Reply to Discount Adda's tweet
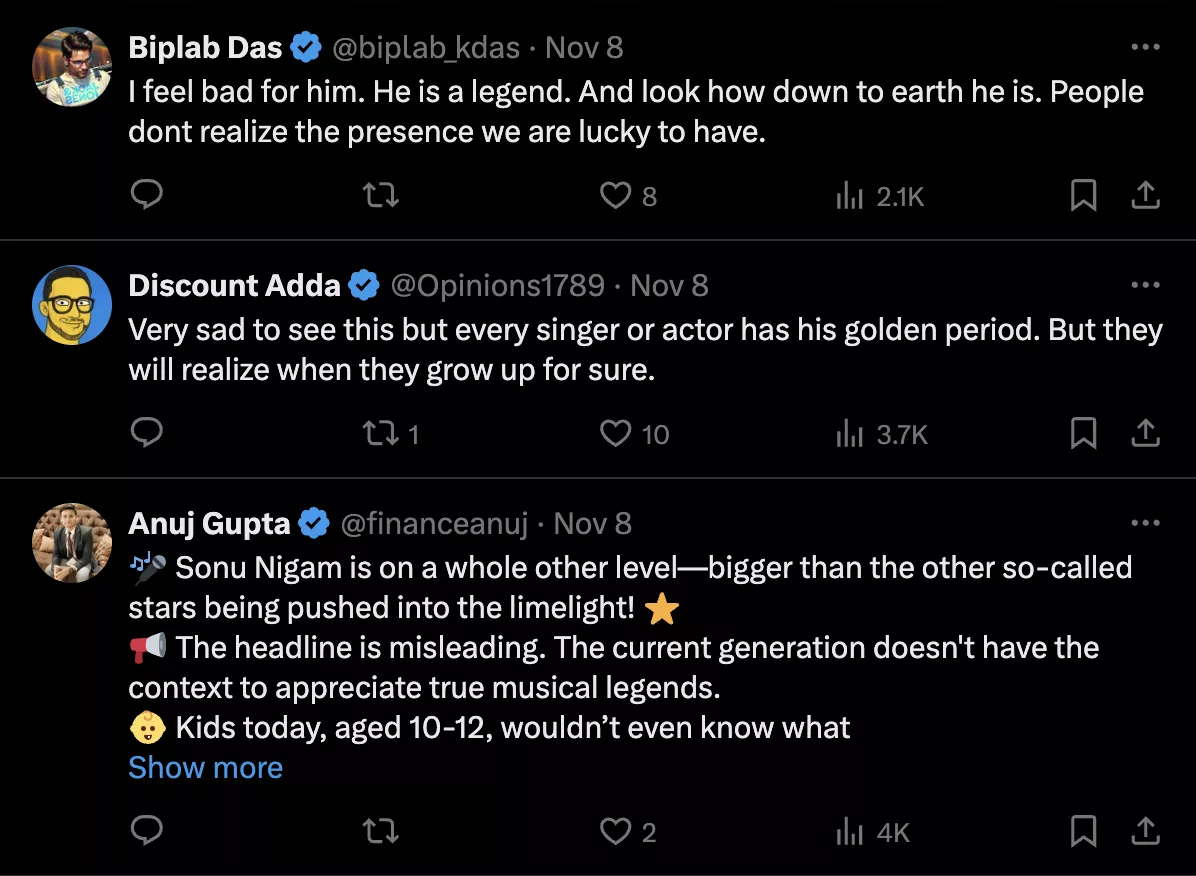The image size is (1196, 876). 147,433
